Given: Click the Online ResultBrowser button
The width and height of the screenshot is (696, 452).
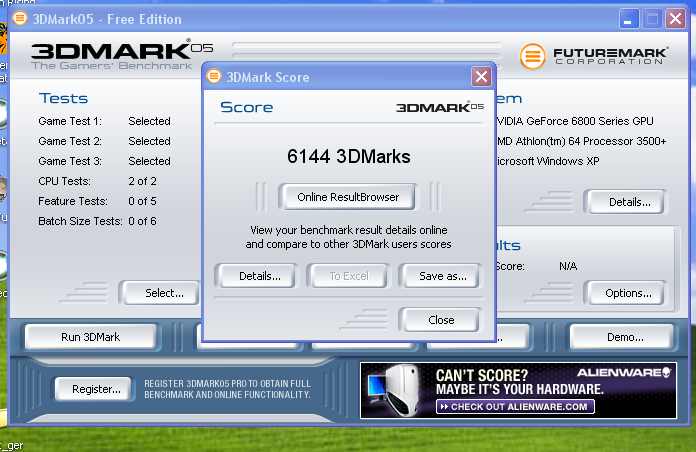Looking at the screenshot, I should coord(348,197).
